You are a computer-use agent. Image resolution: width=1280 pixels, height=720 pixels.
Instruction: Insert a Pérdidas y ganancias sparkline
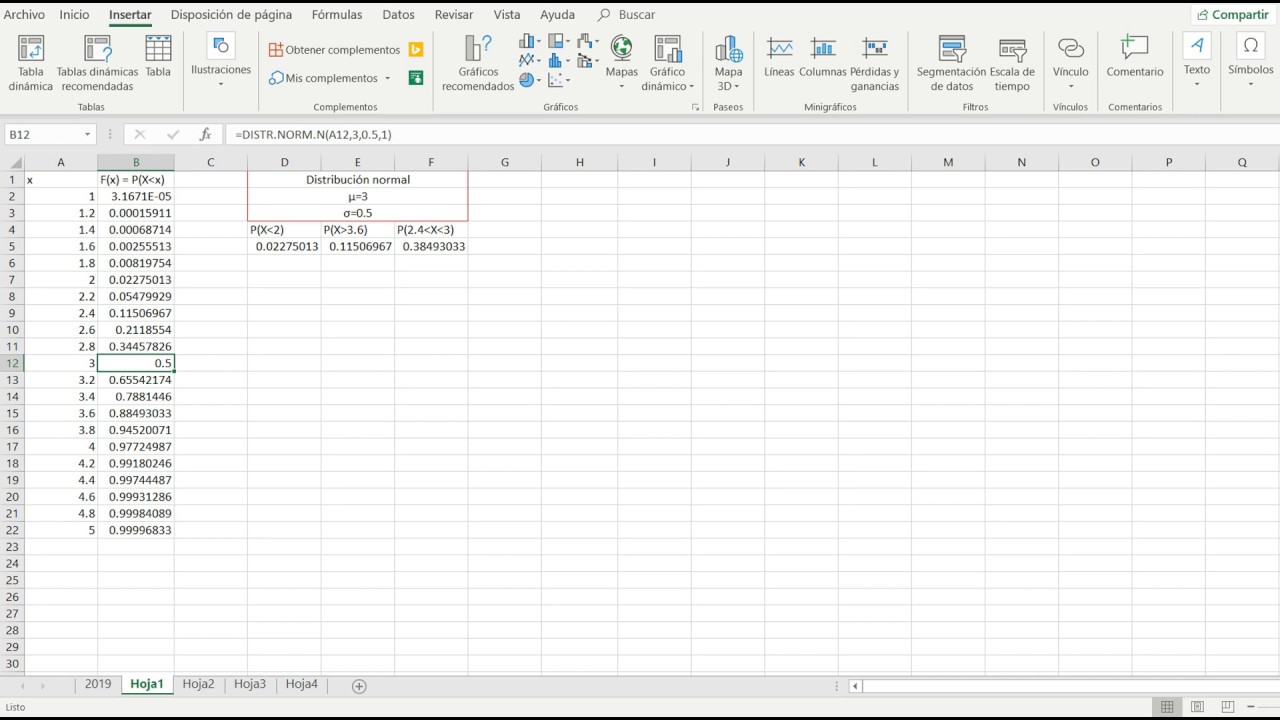(x=874, y=63)
